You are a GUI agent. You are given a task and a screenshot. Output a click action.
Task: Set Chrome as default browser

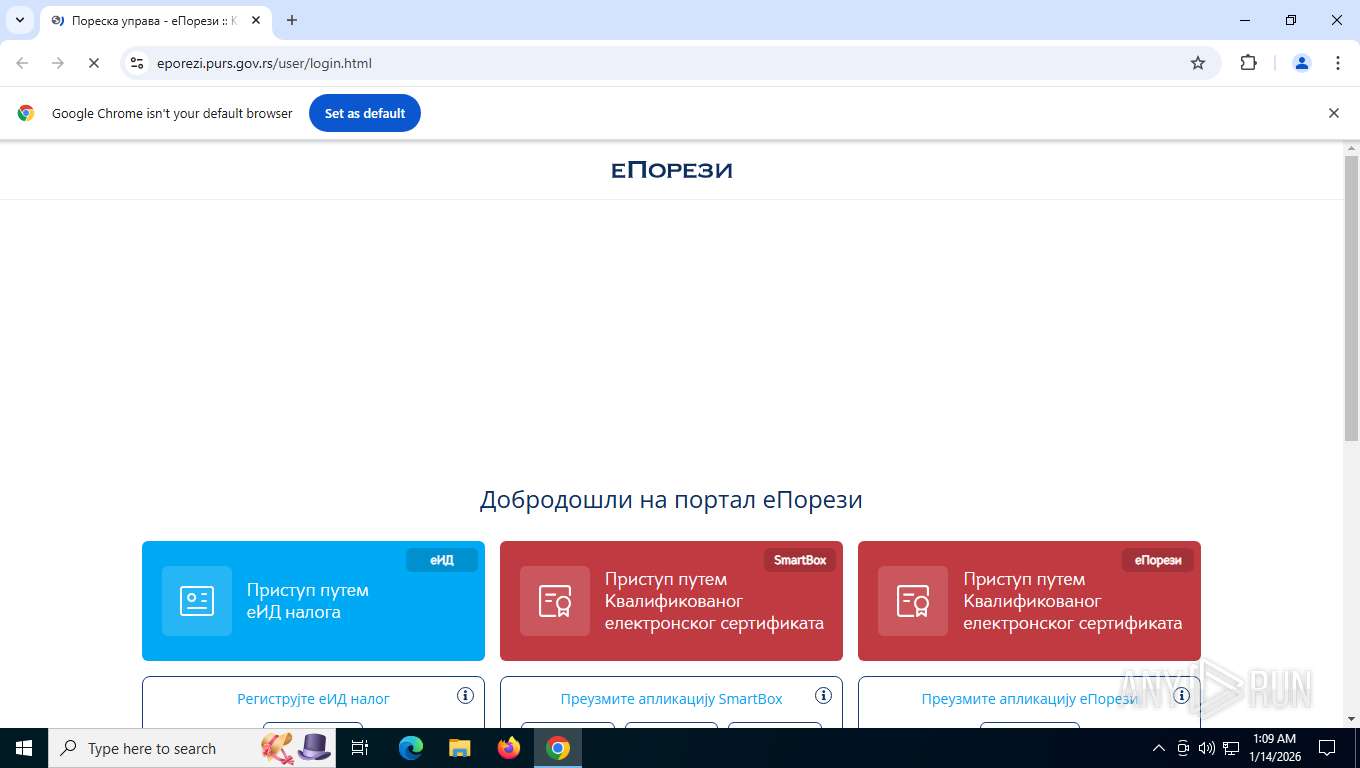[365, 113]
